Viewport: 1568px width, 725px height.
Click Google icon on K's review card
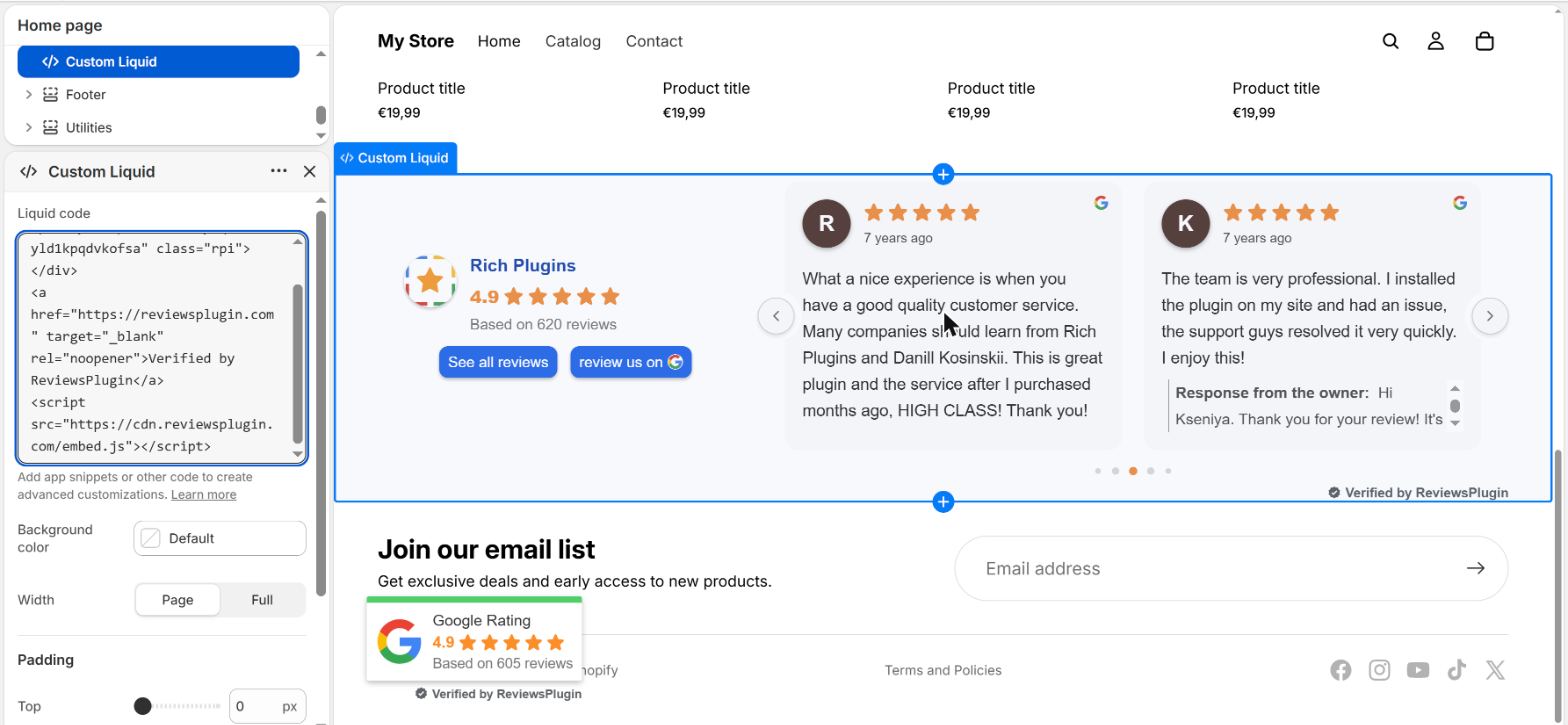(1460, 202)
